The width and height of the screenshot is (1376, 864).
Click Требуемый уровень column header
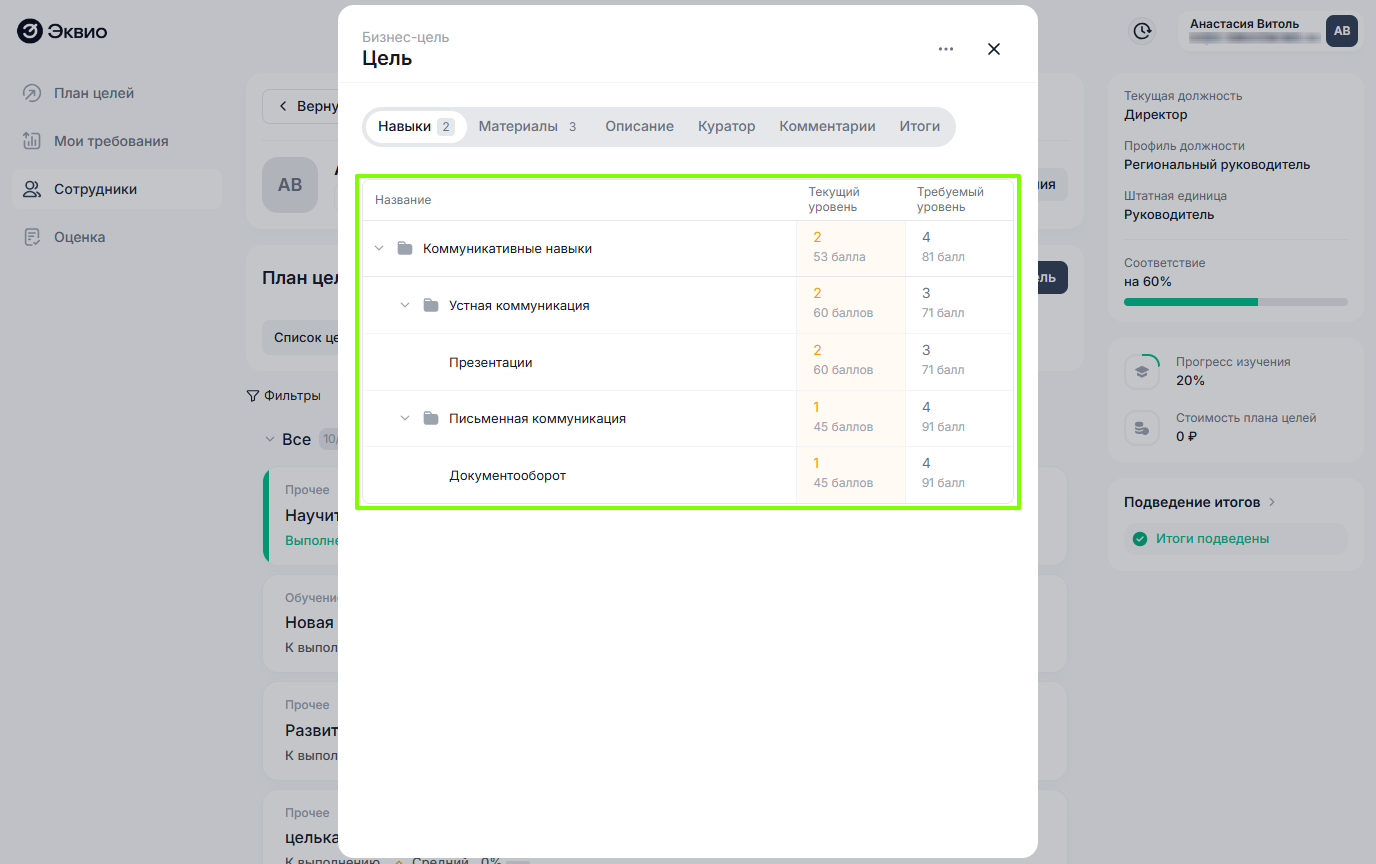point(950,200)
